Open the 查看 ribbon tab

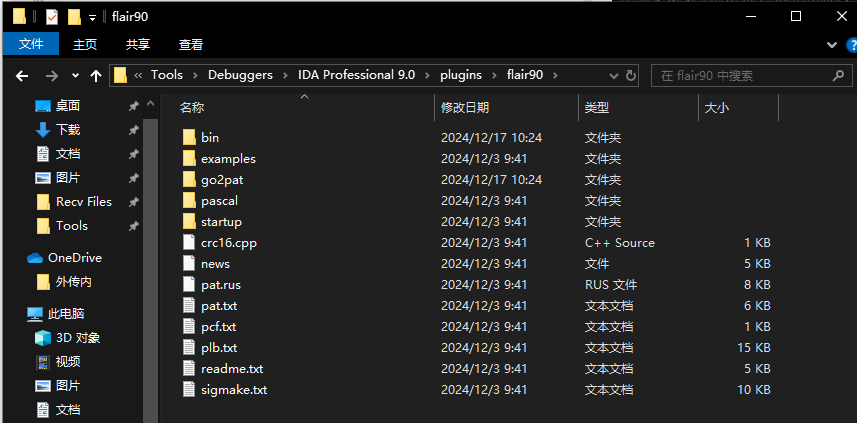coord(190,45)
